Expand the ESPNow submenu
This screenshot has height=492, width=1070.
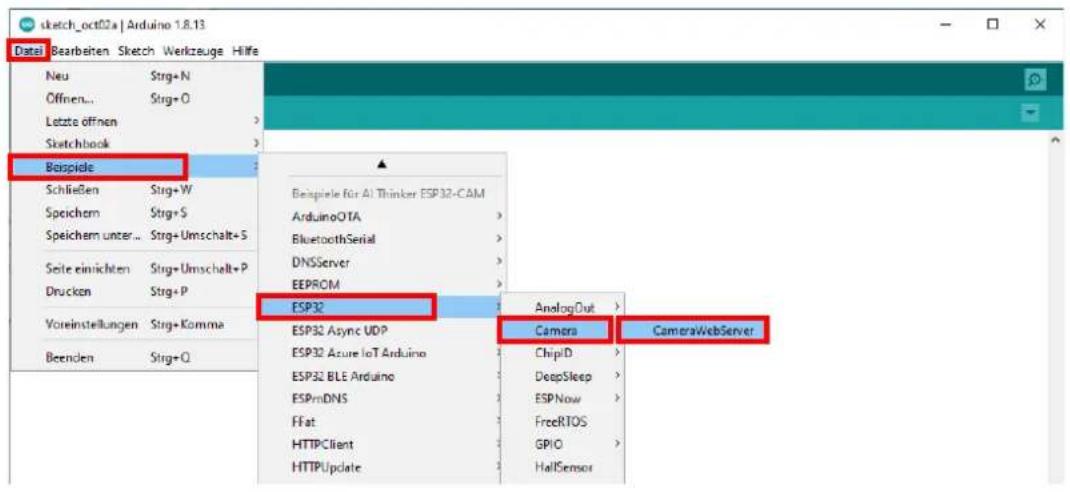(x=563, y=399)
